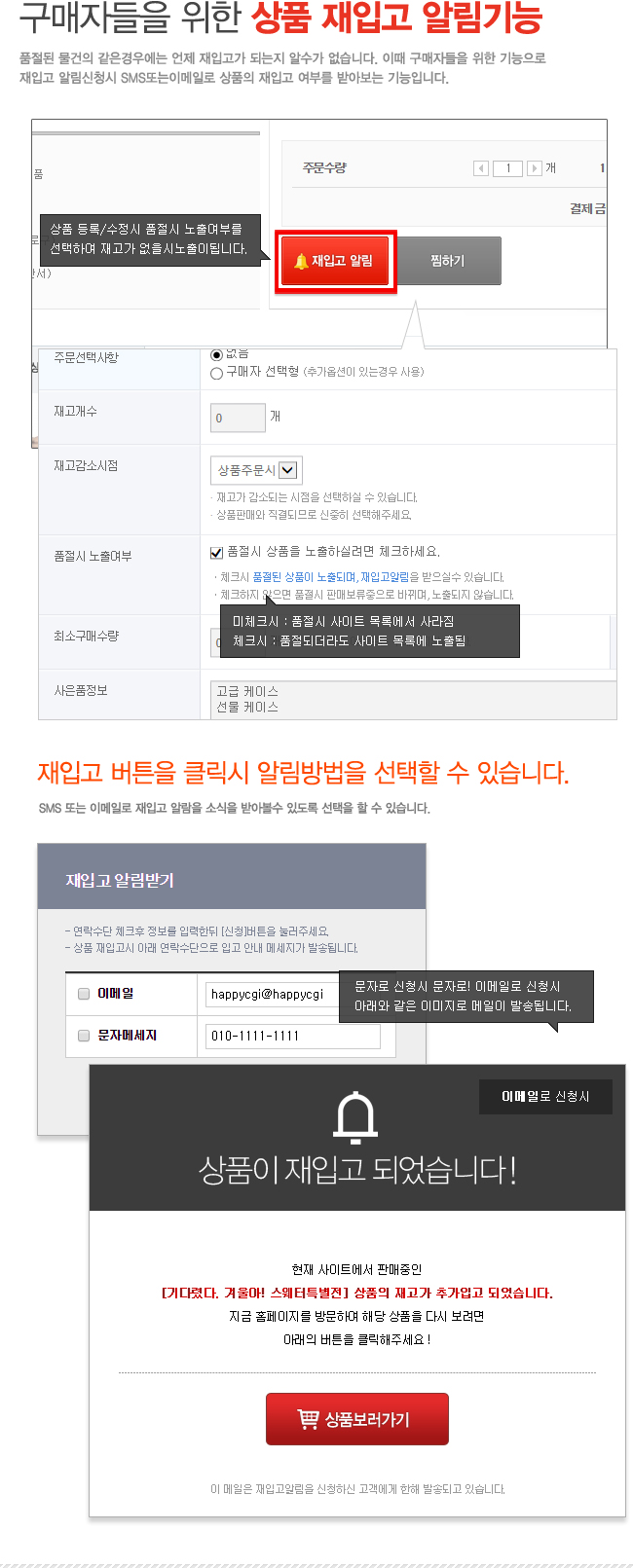Click the email address input field
Screen dimensions: 633x1568
coord(273,994)
